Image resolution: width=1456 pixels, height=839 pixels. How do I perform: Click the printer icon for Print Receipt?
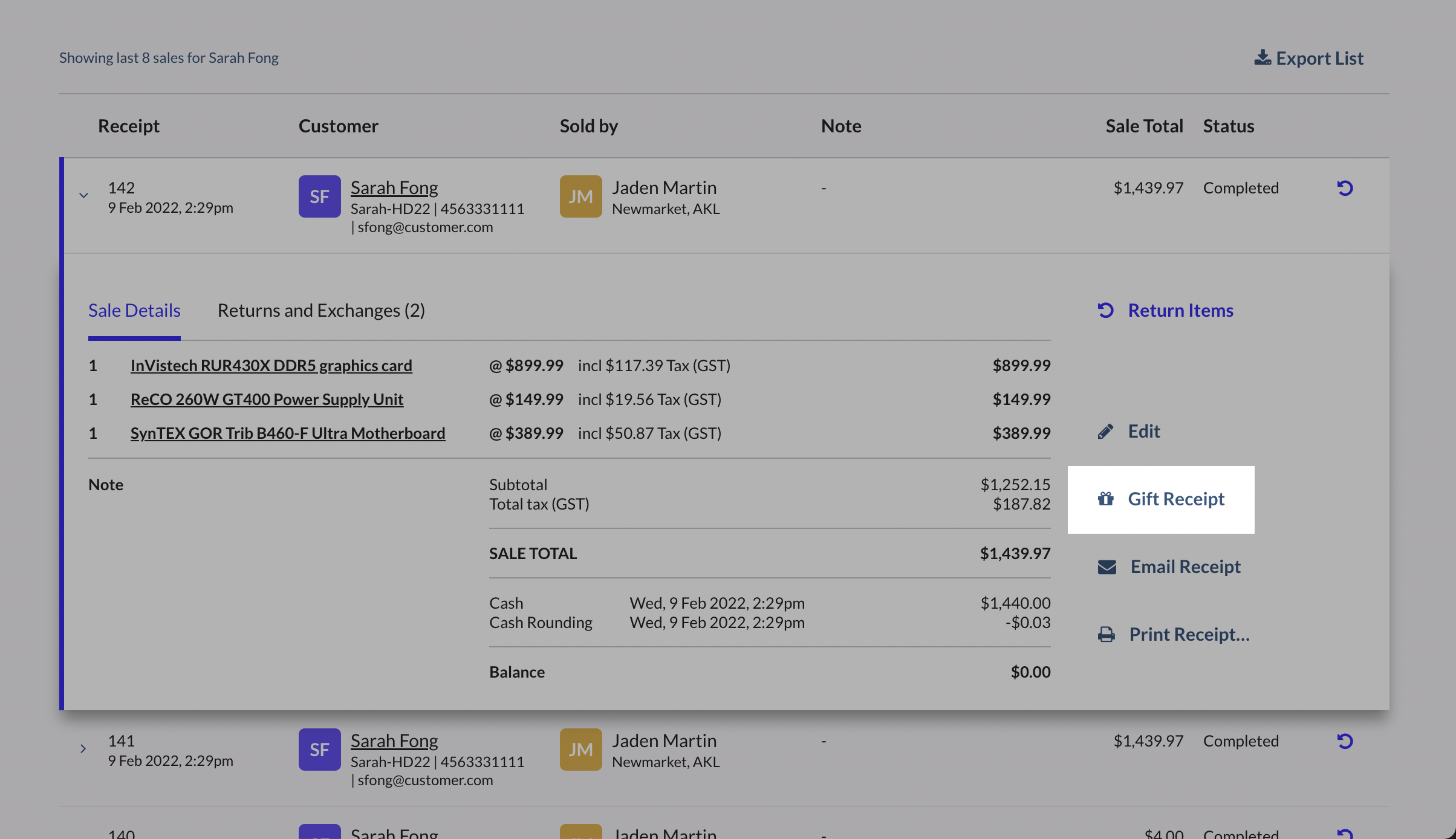[1106, 634]
